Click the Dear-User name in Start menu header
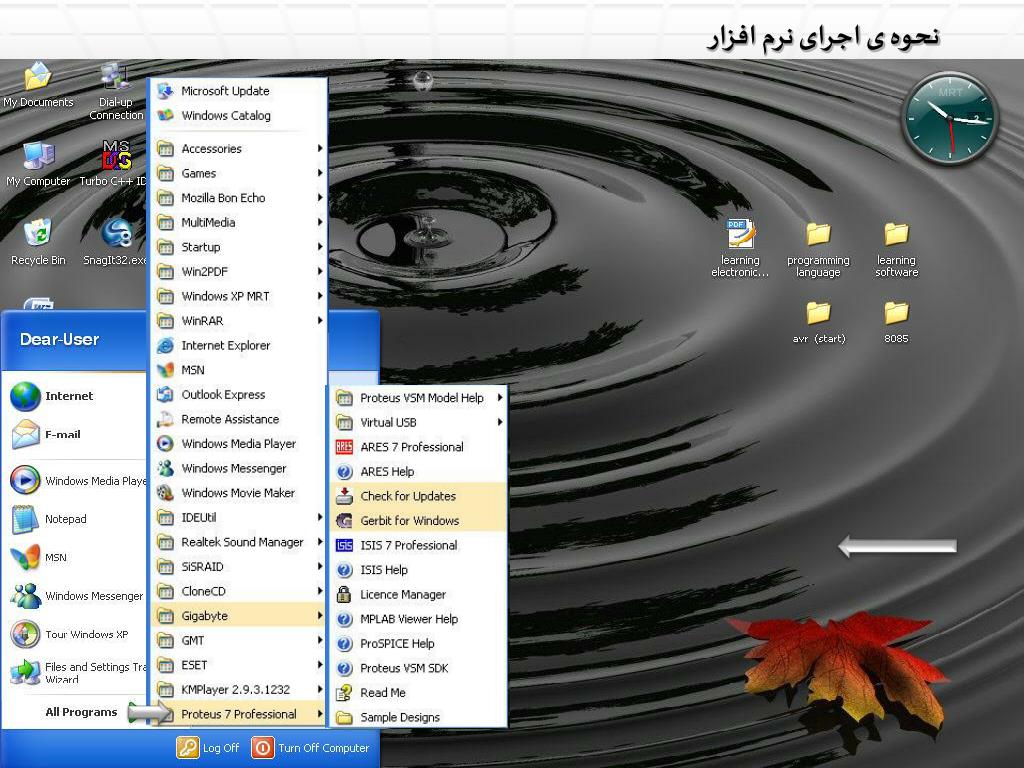 pyautogui.click(x=59, y=340)
